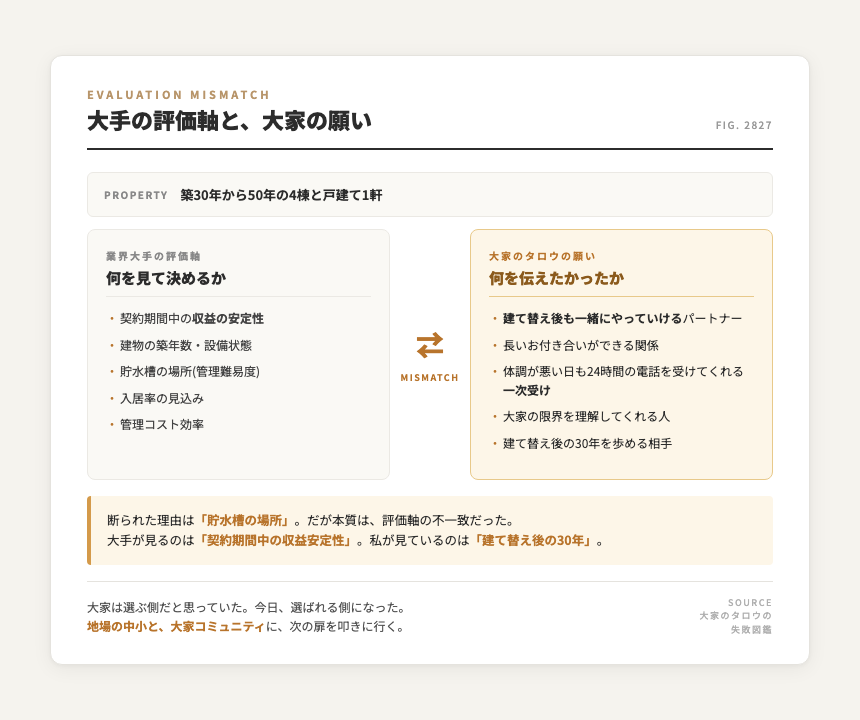
Task: Click the 大家のタロウの願い subheading
Action: point(542,256)
